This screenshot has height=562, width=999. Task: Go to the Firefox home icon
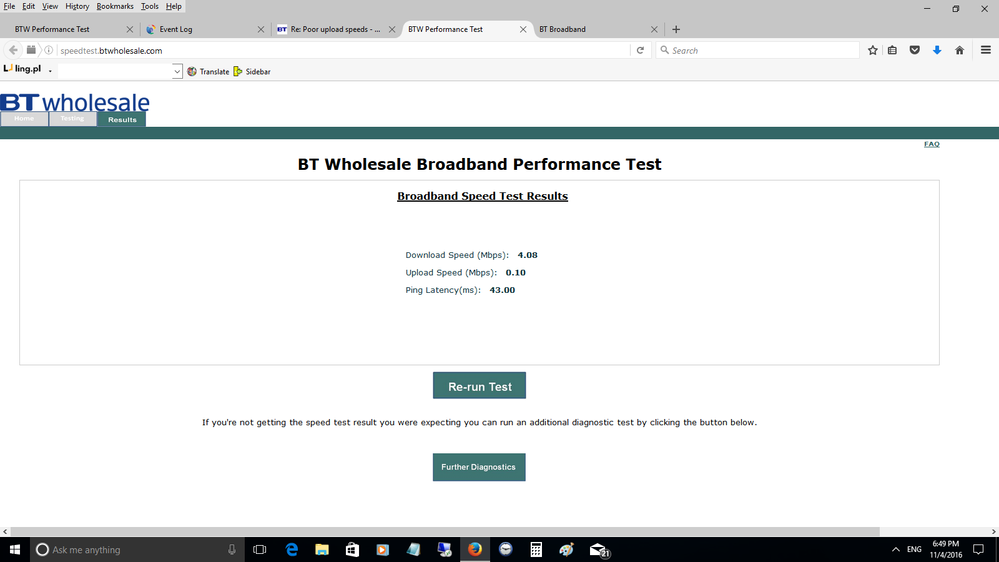[x=959, y=50]
